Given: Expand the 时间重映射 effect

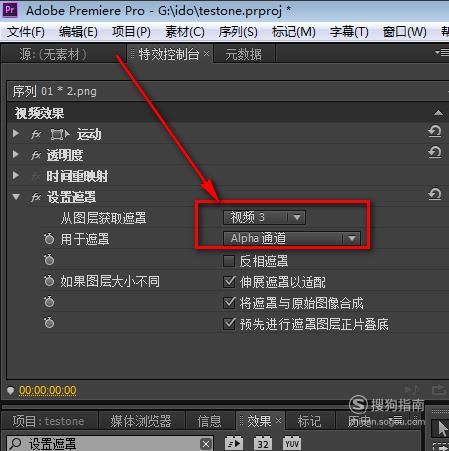Looking at the screenshot, I should (15, 175).
